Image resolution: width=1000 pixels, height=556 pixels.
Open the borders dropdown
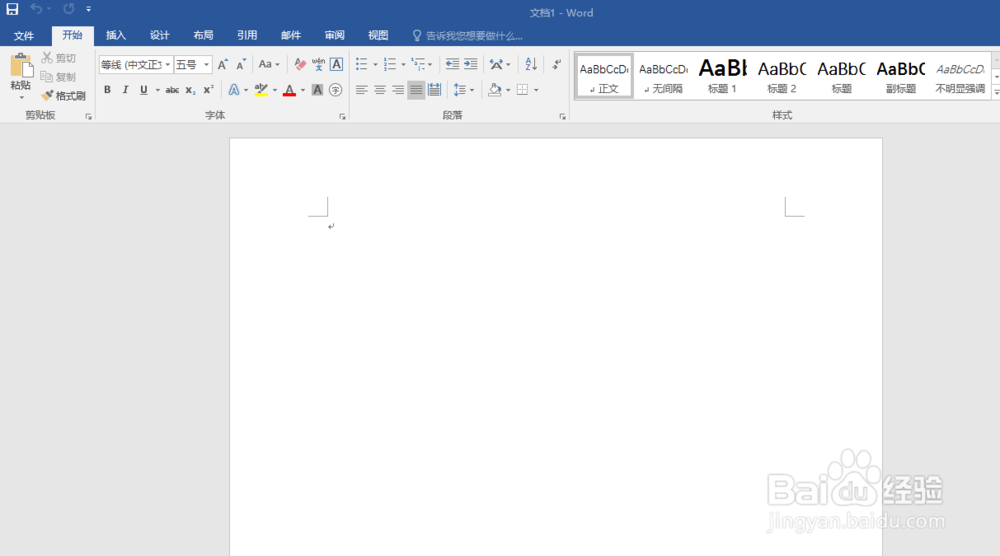click(536, 90)
